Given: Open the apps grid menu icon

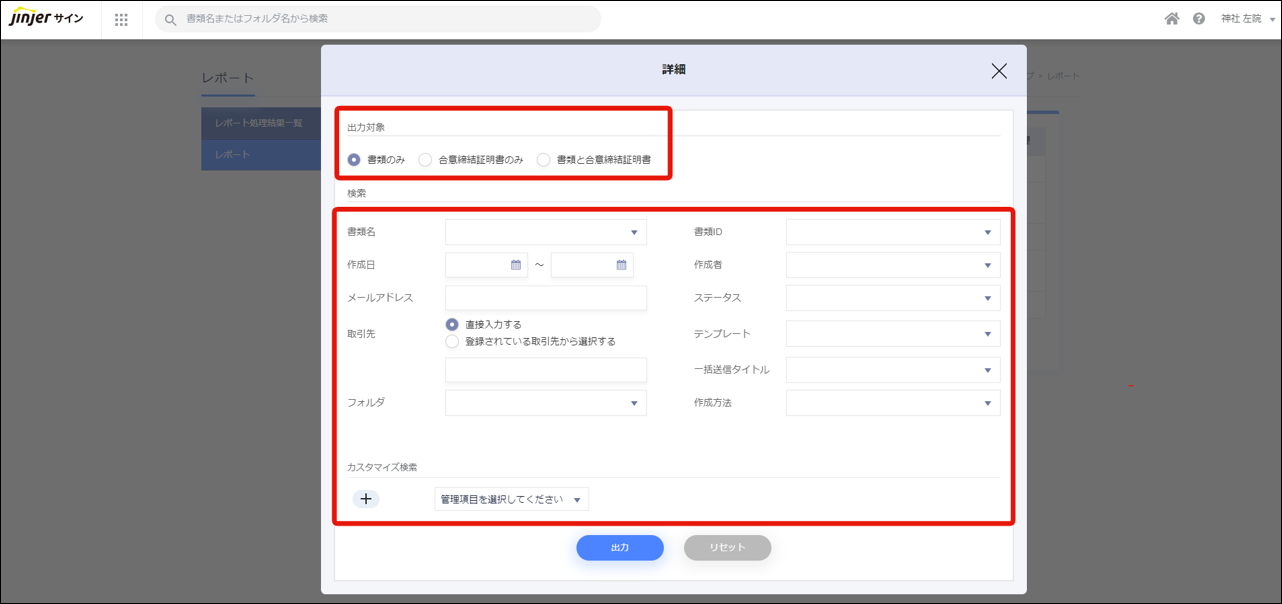Looking at the screenshot, I should [121, 19].
